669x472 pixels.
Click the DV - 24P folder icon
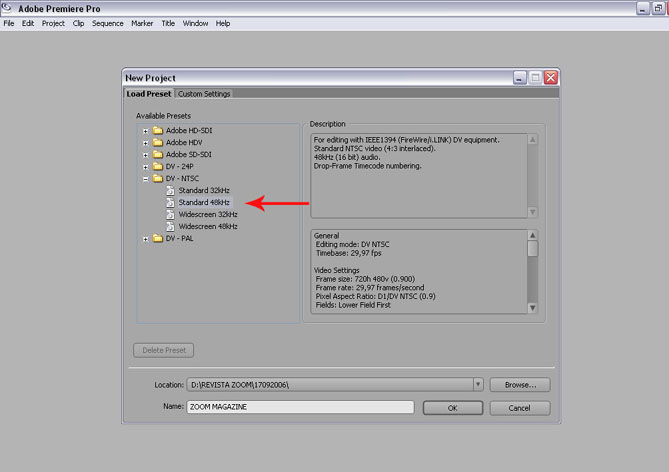(158, 167)
